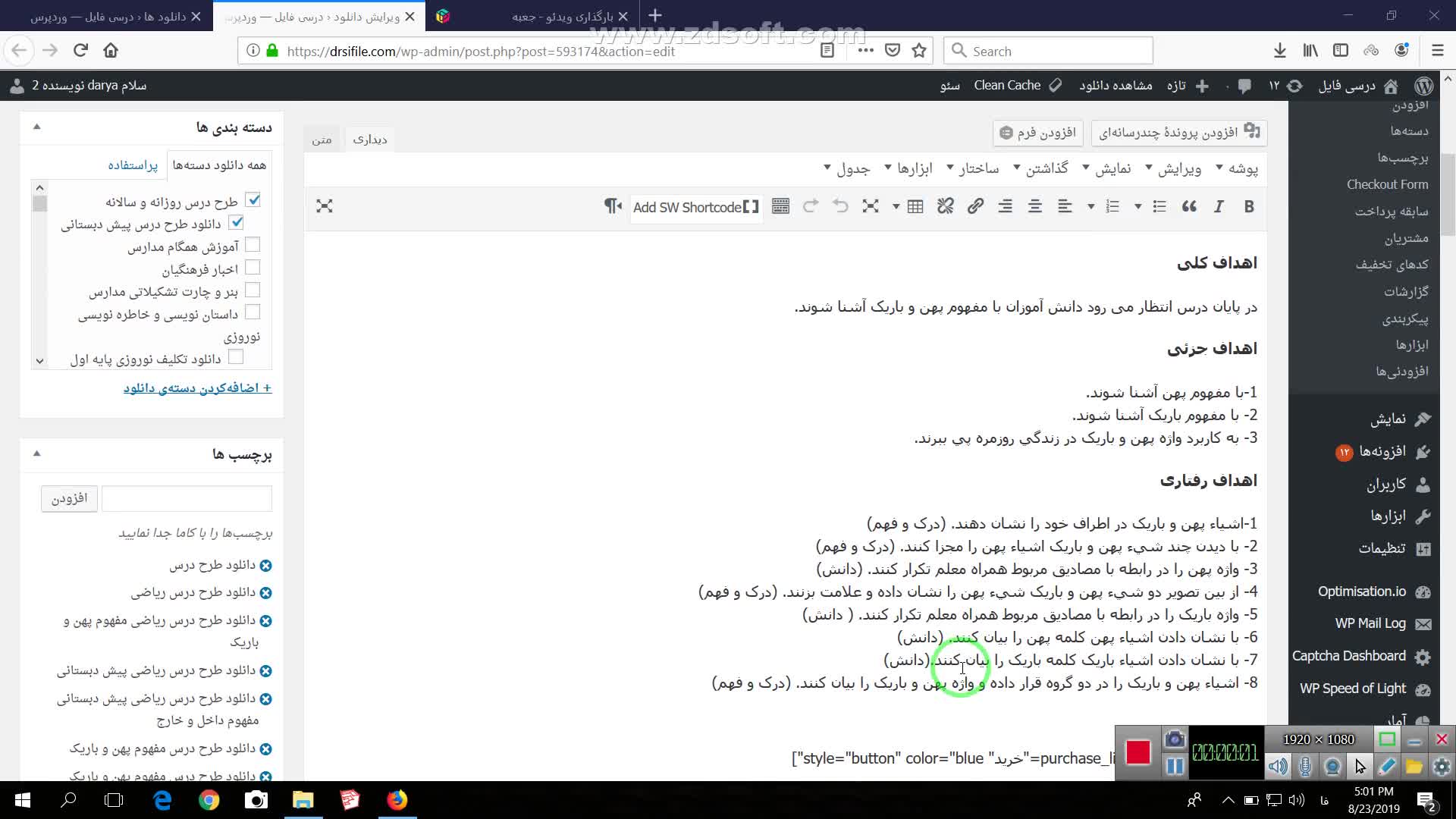The width and height of the screenshot is (1456, 819).
Task: Click the اضافه‌کردن دسته‌ی دانلود link
Action: (x=197, y=388)
